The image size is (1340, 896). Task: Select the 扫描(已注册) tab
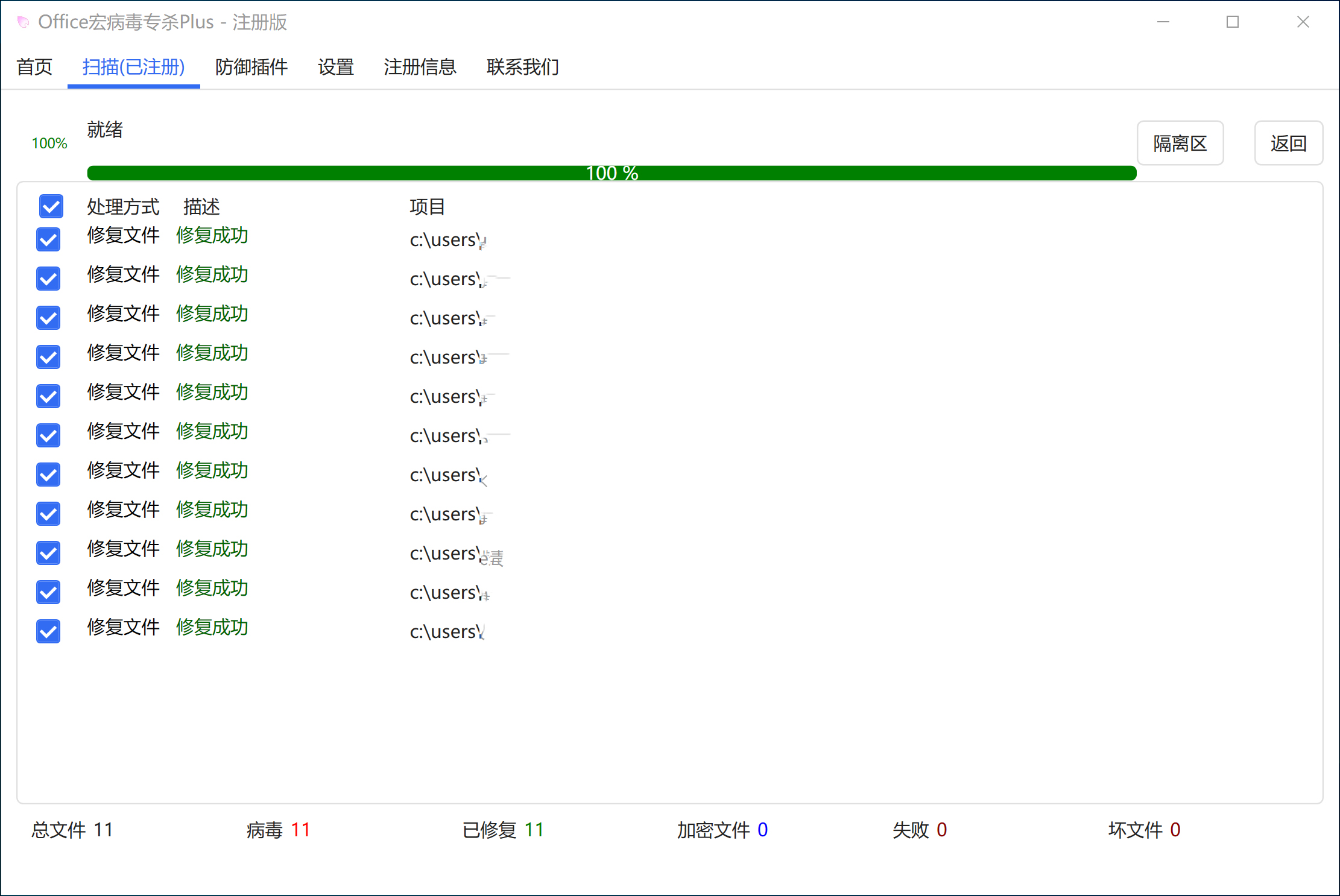[x=134, y=67]
